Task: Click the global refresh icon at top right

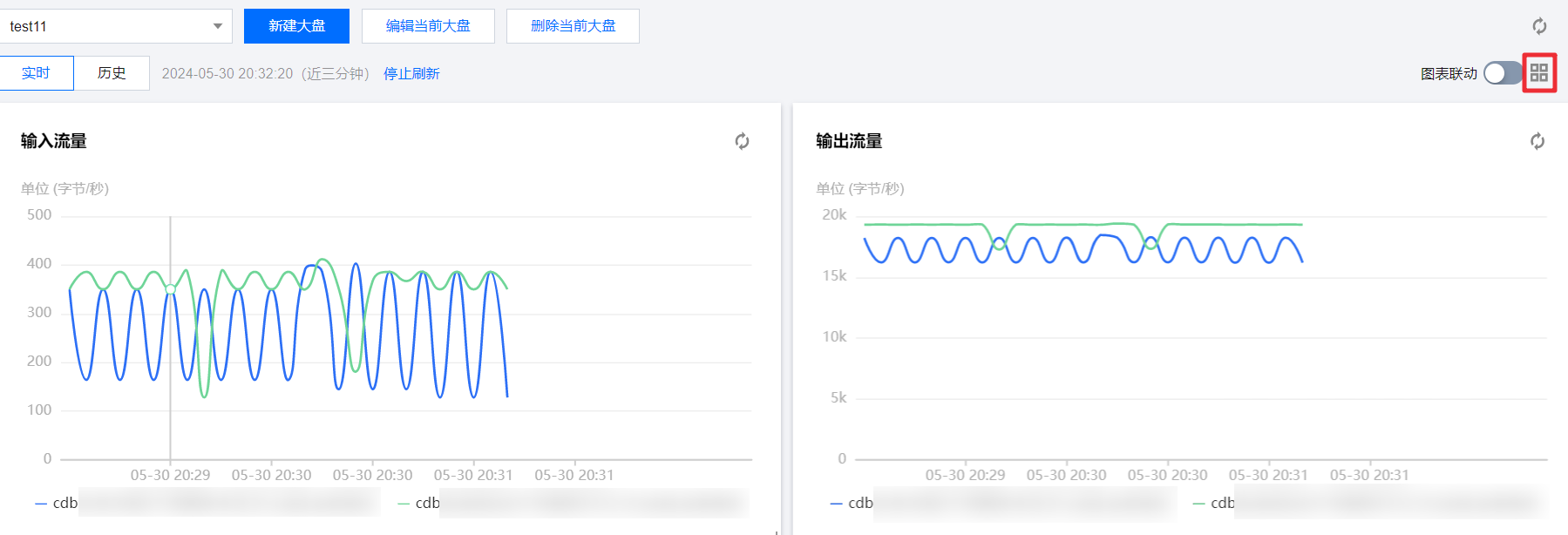Action: [1539, 26]
